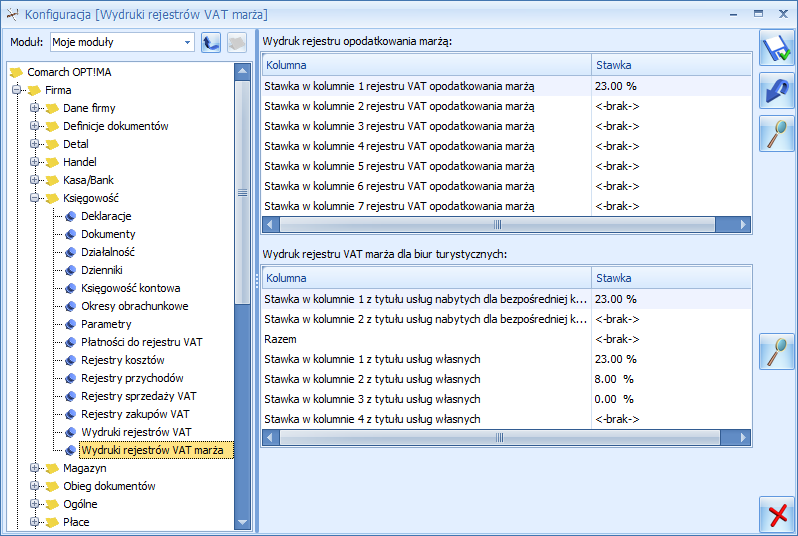Viewport: 798px width, 536px height.
Task: Expand the Magazyn node
Action: [x=35, y=468]
